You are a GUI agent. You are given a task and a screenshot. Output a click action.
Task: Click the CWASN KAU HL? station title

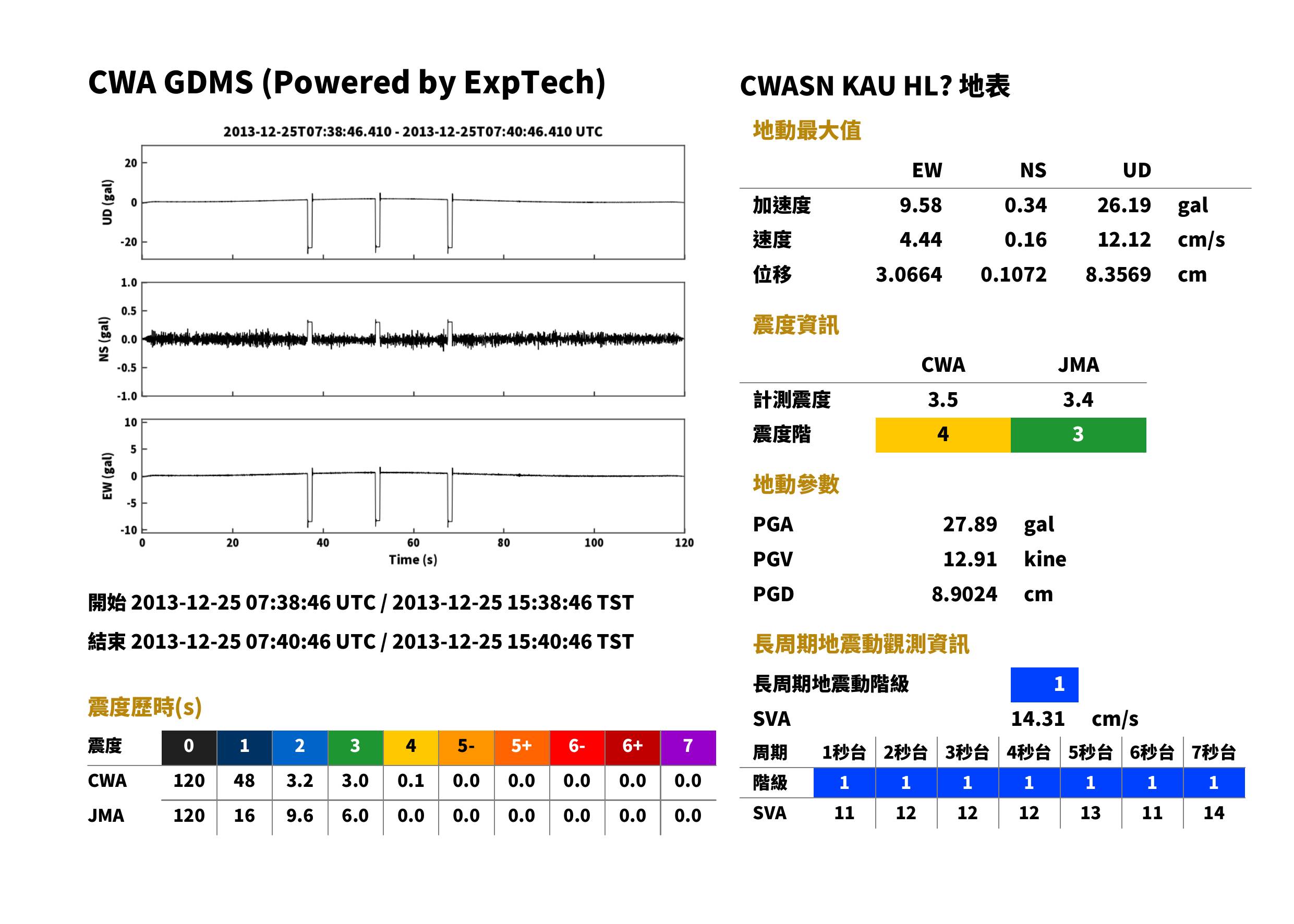click(875, 86)
